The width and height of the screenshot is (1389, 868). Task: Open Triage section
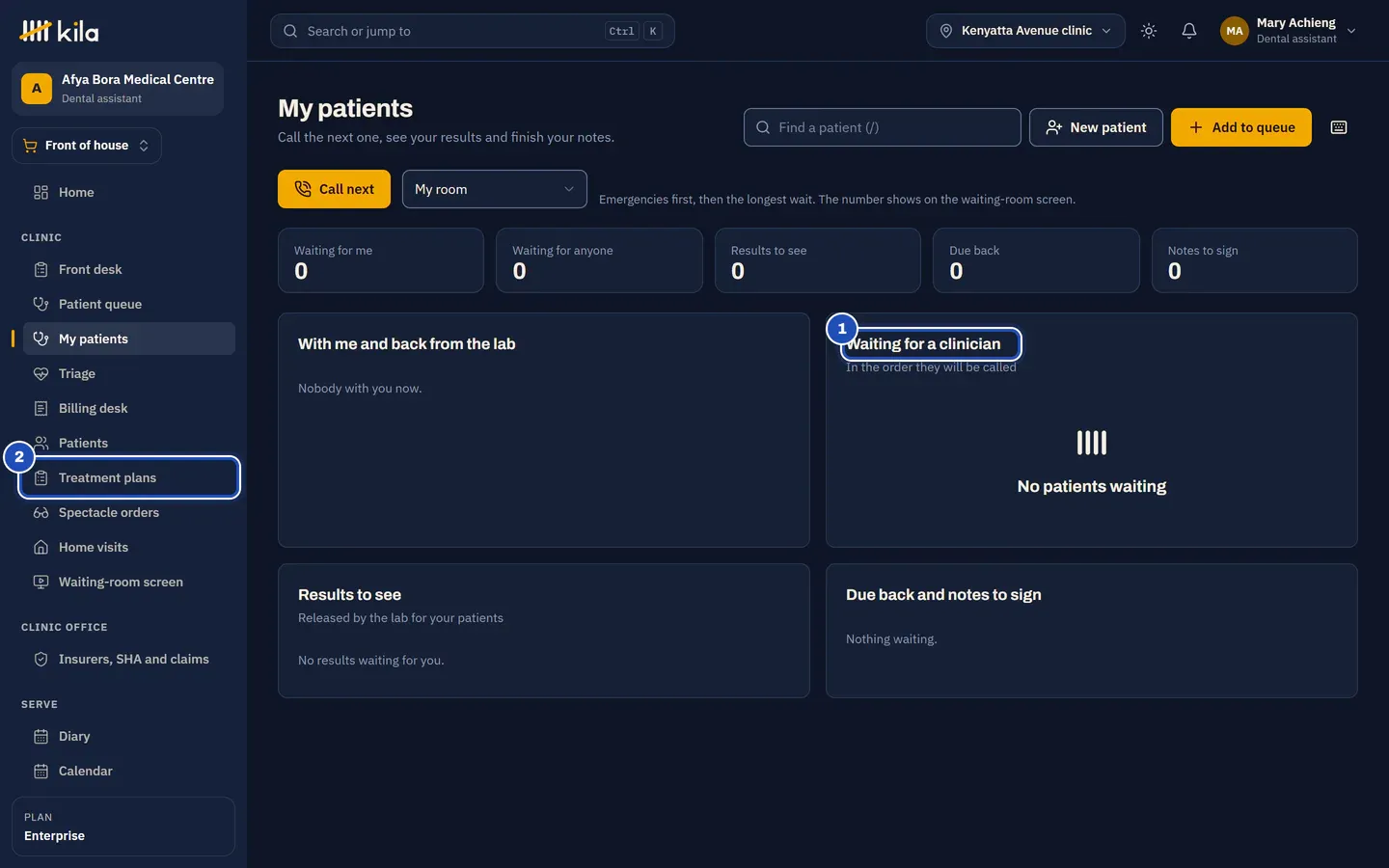(129, 373)
